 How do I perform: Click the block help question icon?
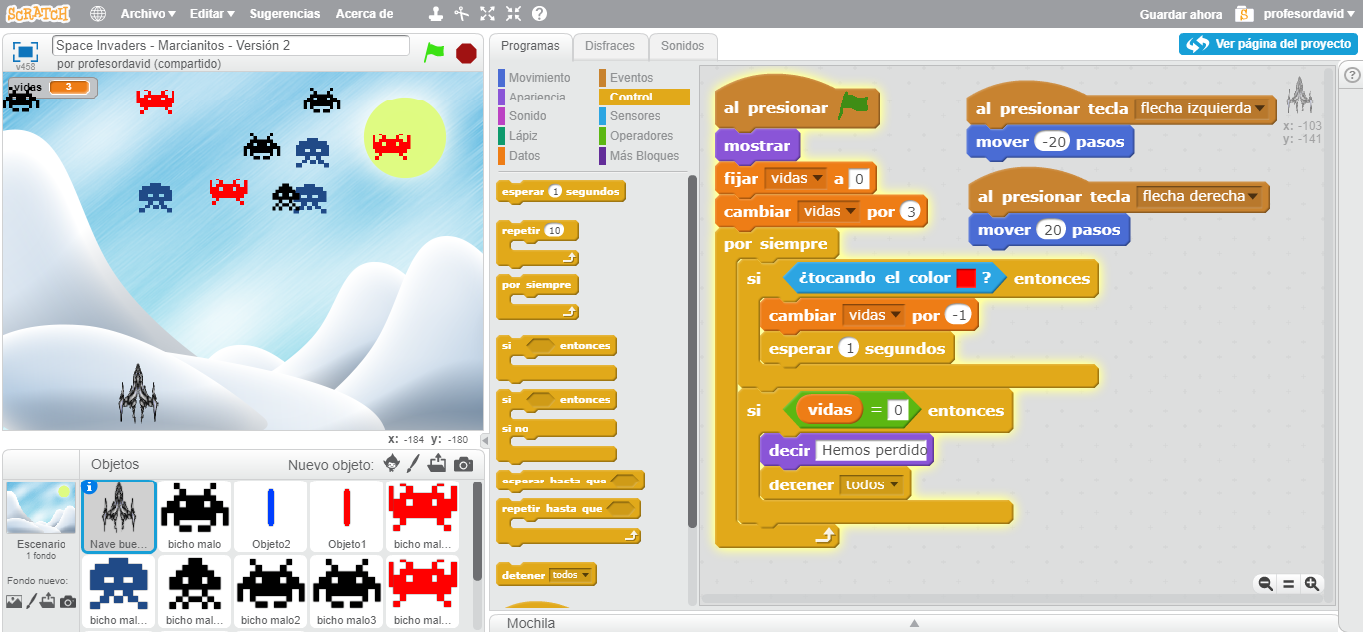[539, 14]
